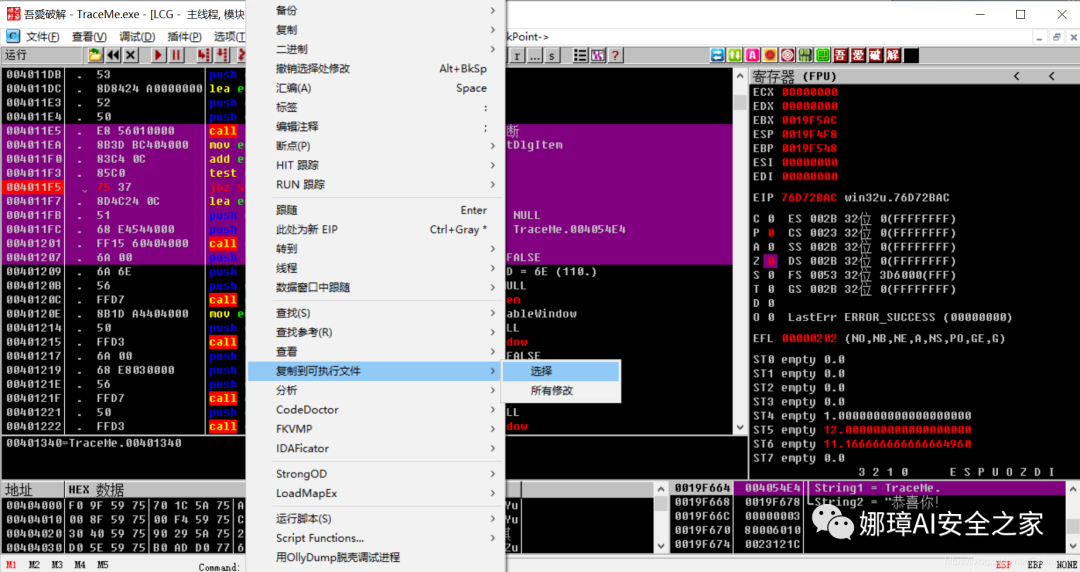Toggle the C flag value in registers
This screenshot has height=572, width=1080.
[x=771, y=218]
